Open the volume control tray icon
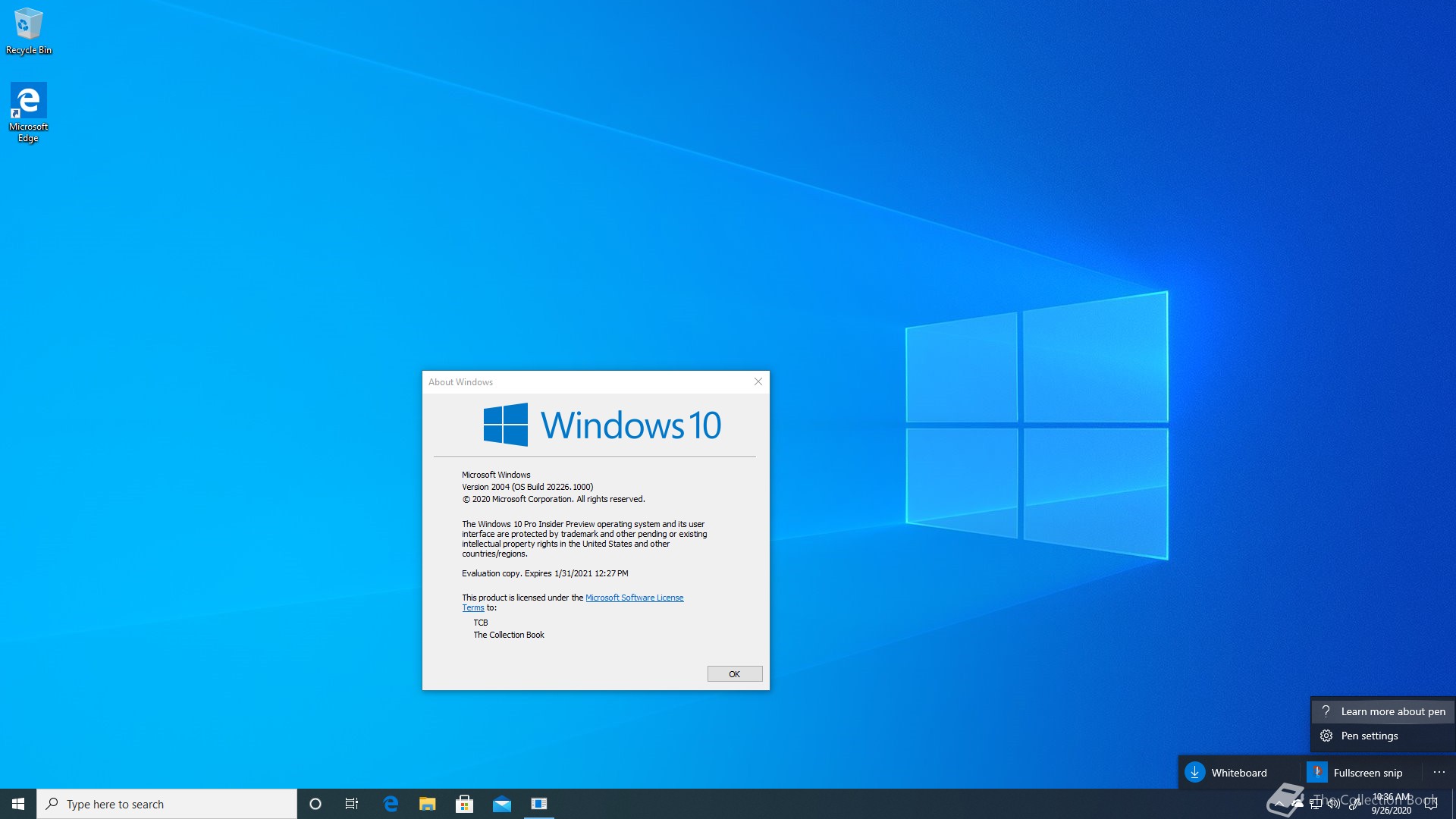This screenshot has width=1456, height=819. click(x=1334, y=804)
